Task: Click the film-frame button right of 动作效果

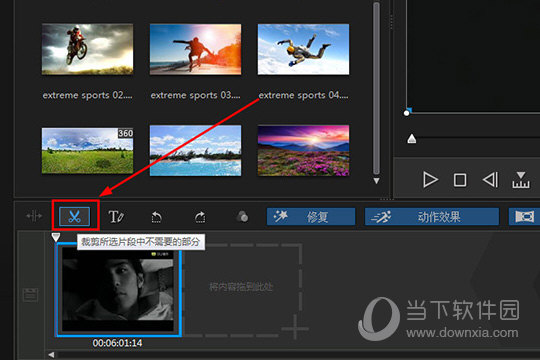Action: coord(525,217)
